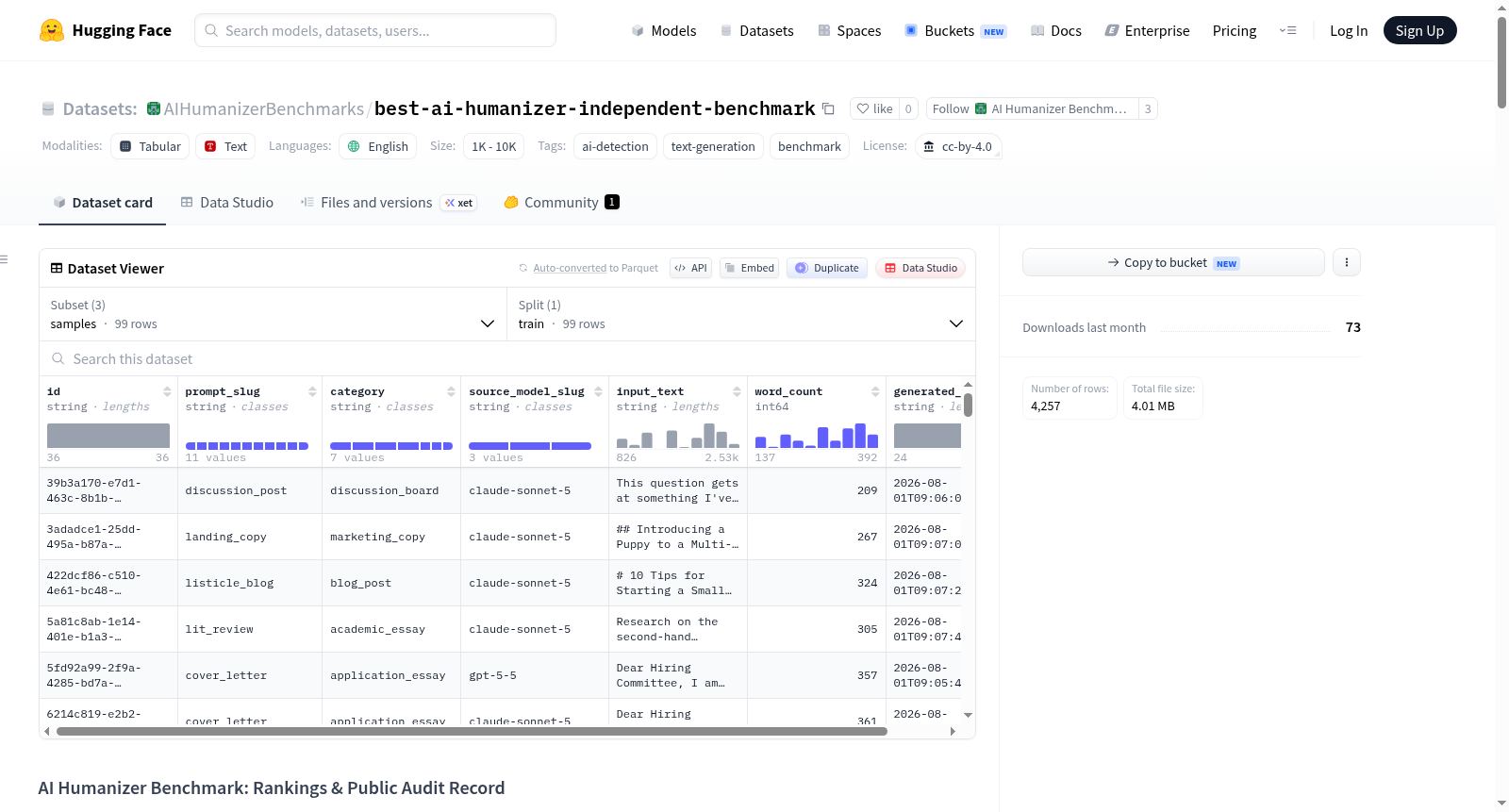Open the extra navigation menu icon beside Pricing

(1287, 30)
